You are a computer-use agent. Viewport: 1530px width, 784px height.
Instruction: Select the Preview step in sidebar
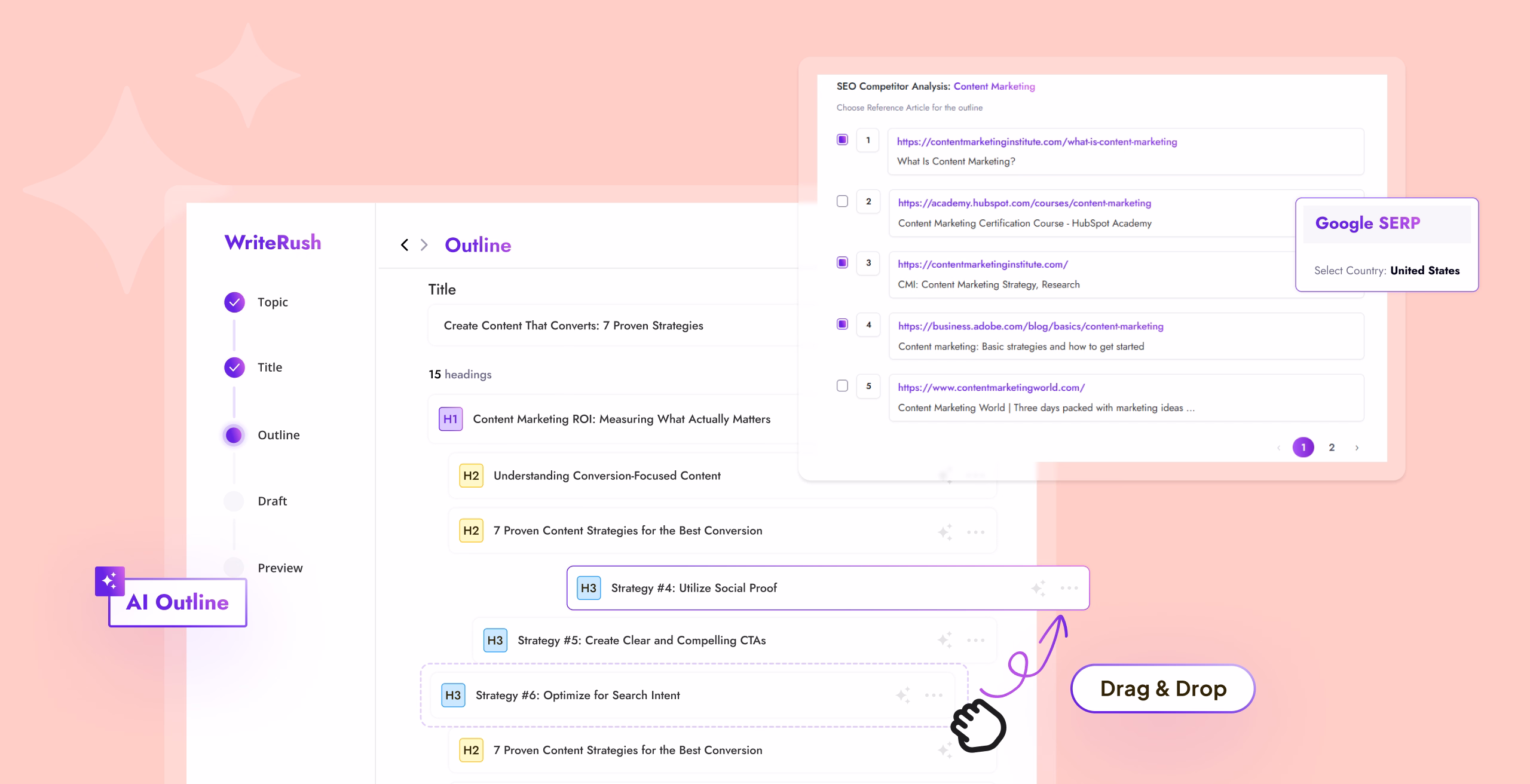click(280, 568)
